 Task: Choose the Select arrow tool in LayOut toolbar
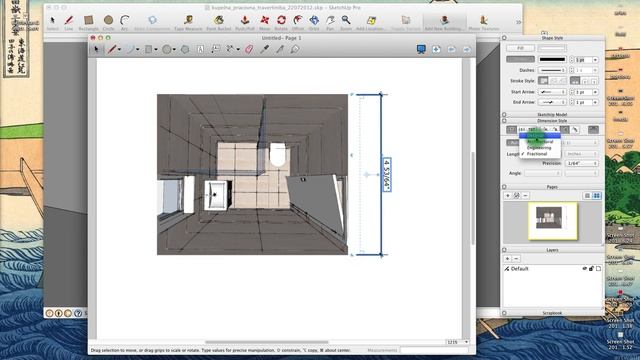pos(96,49)
